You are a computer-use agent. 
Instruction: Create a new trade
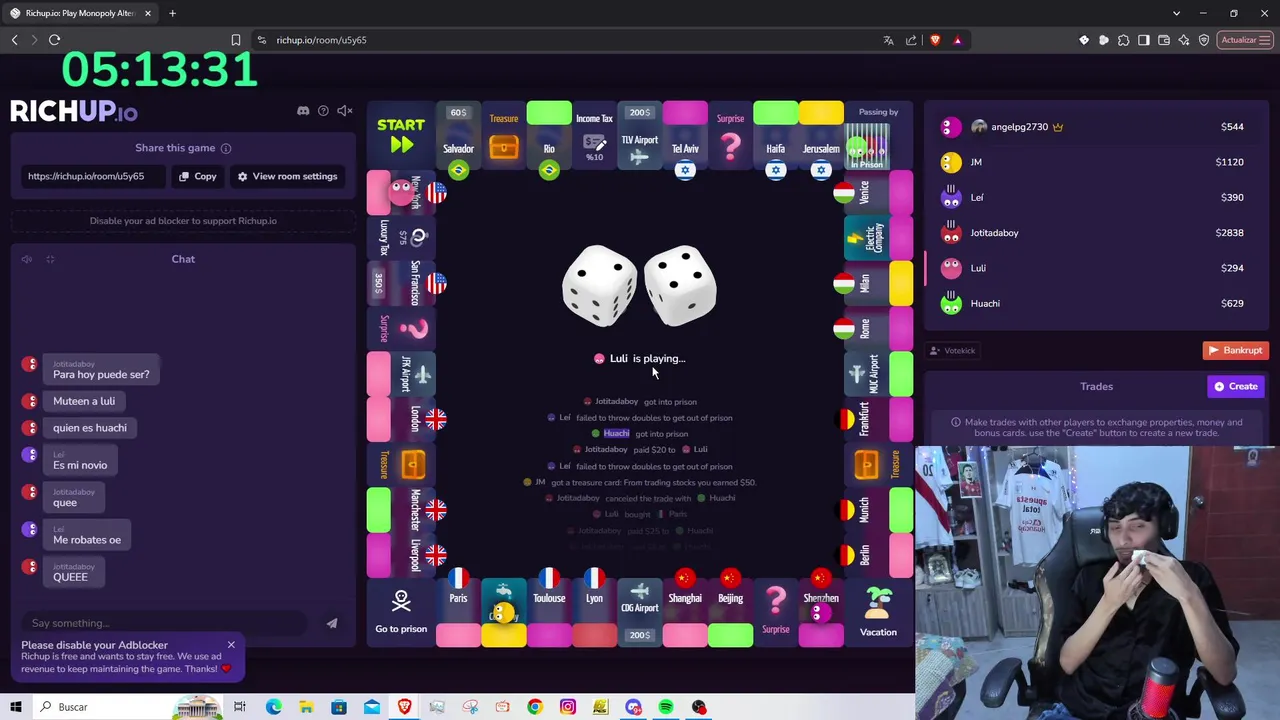click(x=1236, y=386)
